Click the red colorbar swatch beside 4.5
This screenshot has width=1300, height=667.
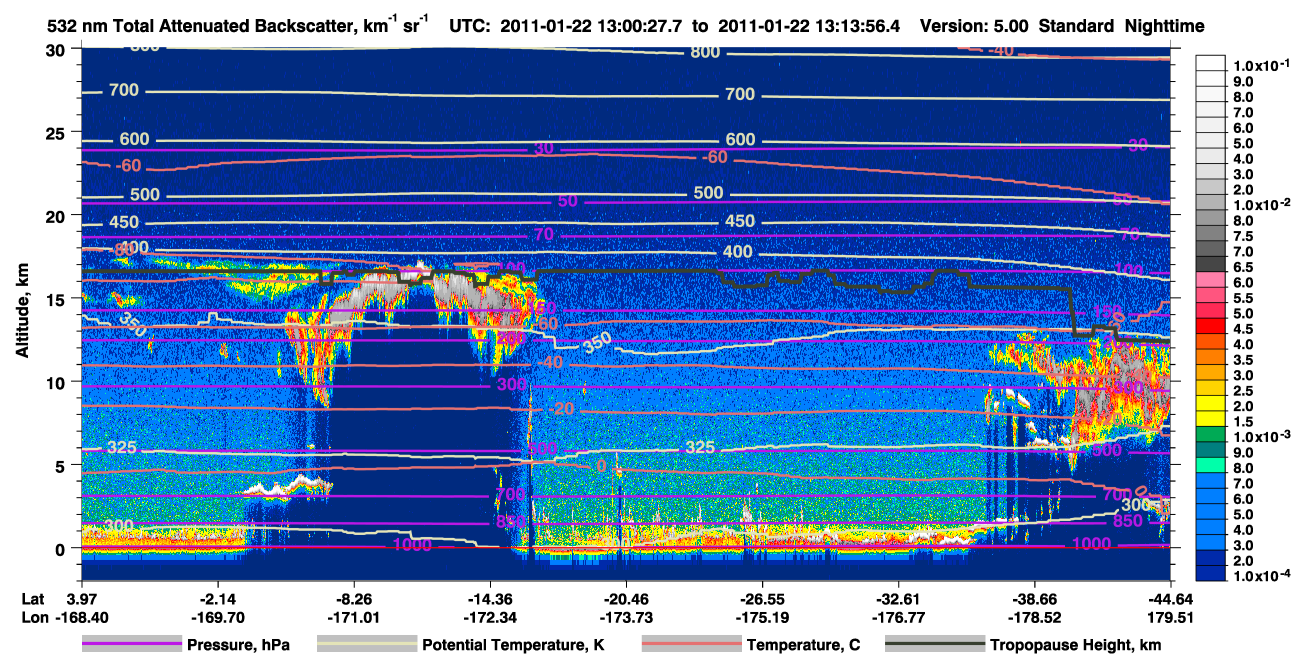click(1211, 327)
